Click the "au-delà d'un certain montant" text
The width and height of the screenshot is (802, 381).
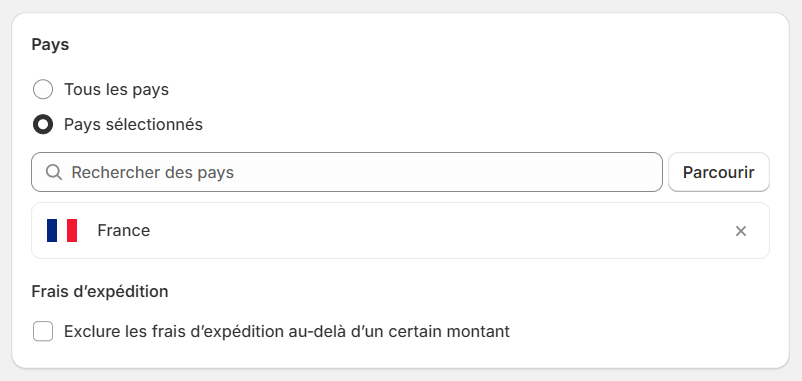392,331
